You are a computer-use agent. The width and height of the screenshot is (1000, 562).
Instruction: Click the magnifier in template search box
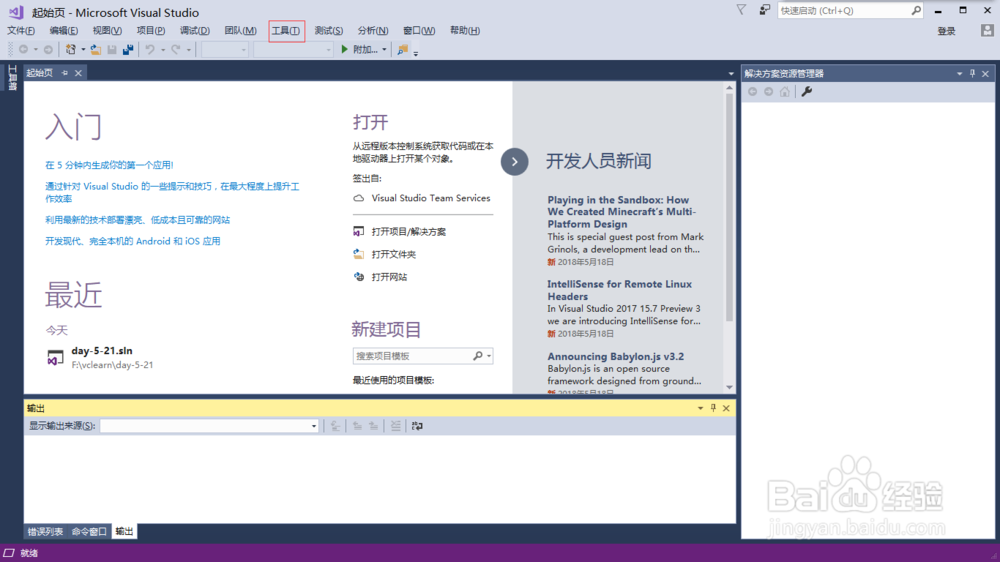pyautogui.click(x=478, y=356)
